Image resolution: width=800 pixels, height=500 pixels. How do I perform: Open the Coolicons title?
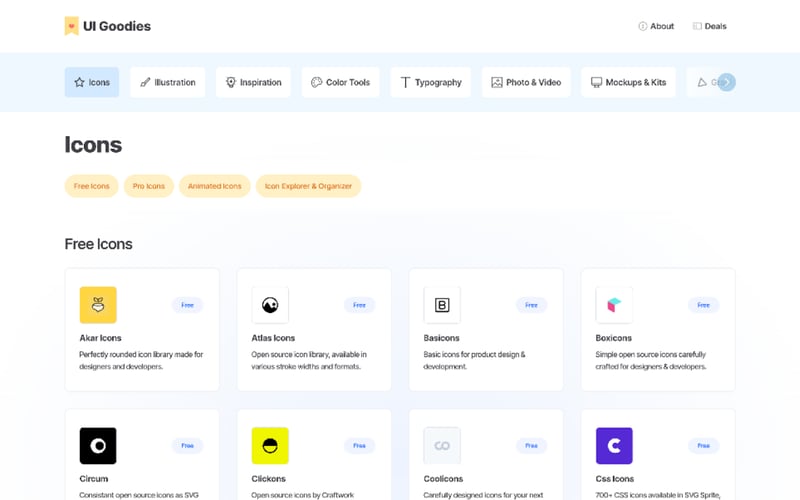(443, 479)
